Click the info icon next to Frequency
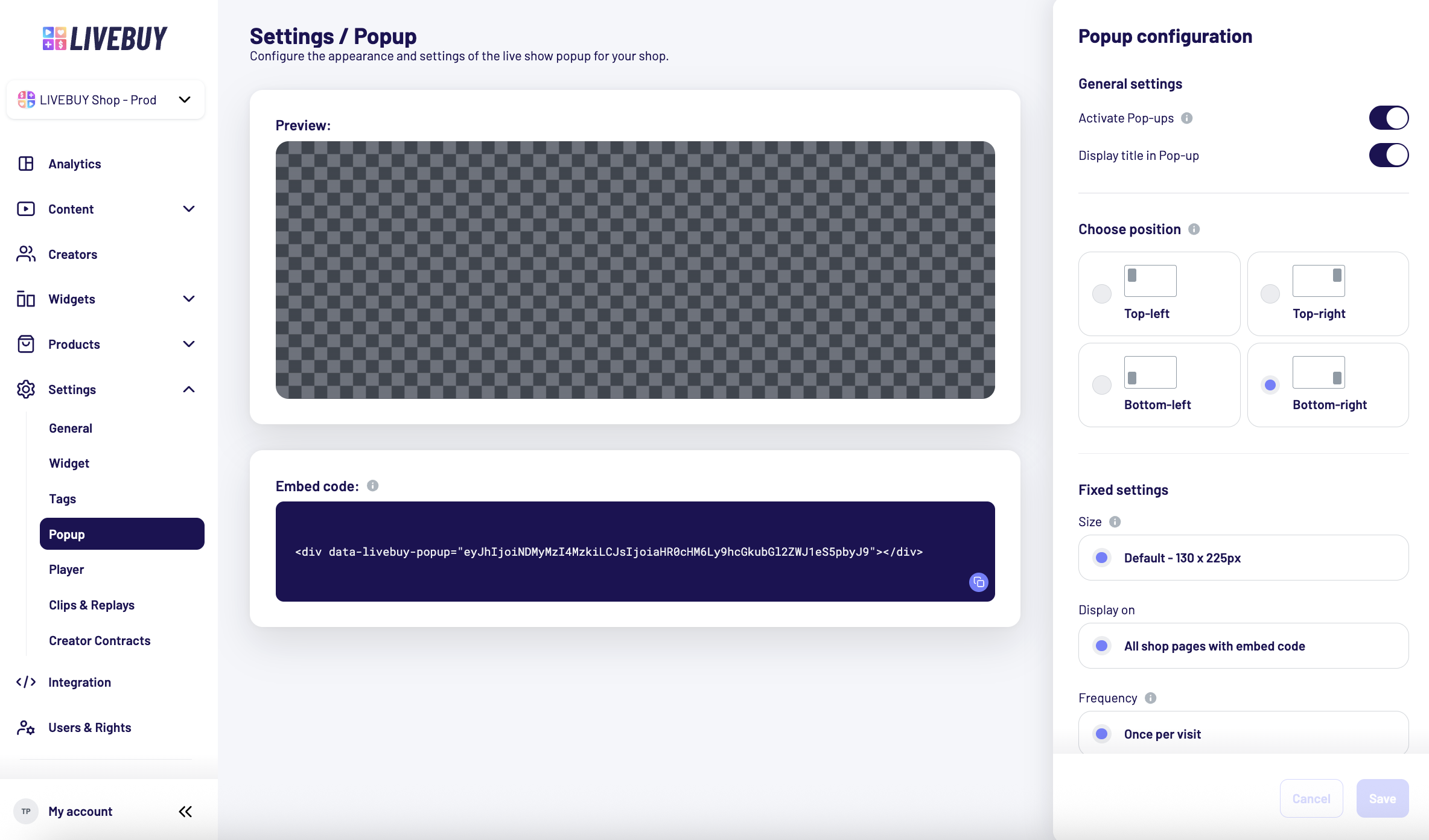Screen dimensions: 1429x840 point(1151,698)
